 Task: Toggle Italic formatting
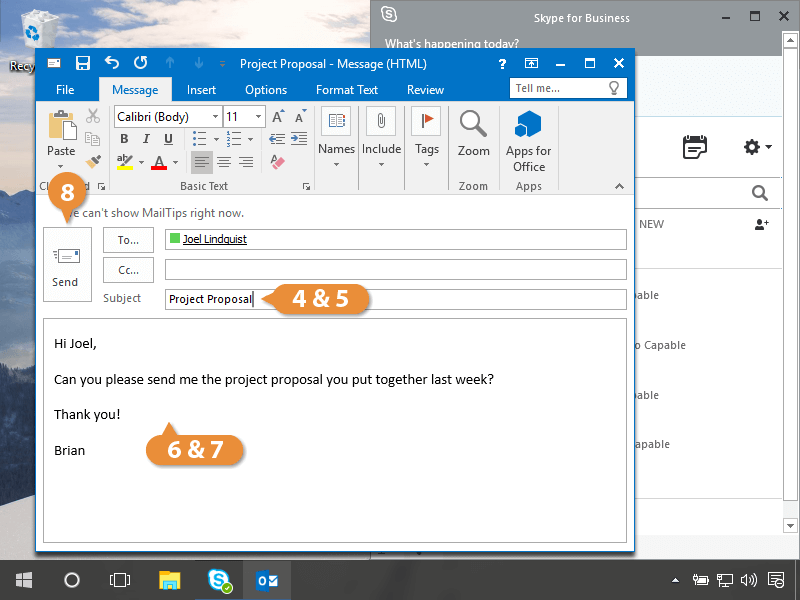click(145, 140)
